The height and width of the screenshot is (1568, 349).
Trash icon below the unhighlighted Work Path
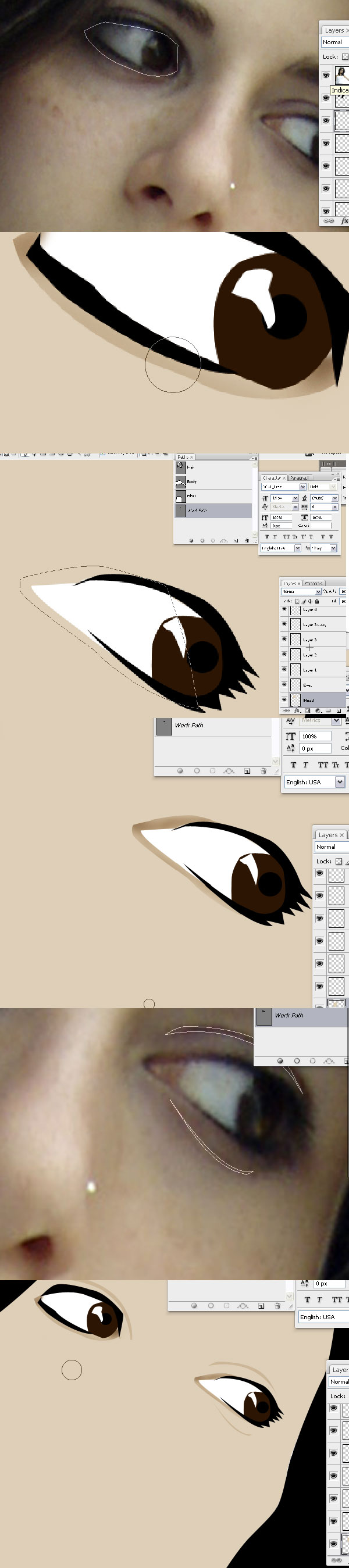pyautogui.click(x=263, y=770)
